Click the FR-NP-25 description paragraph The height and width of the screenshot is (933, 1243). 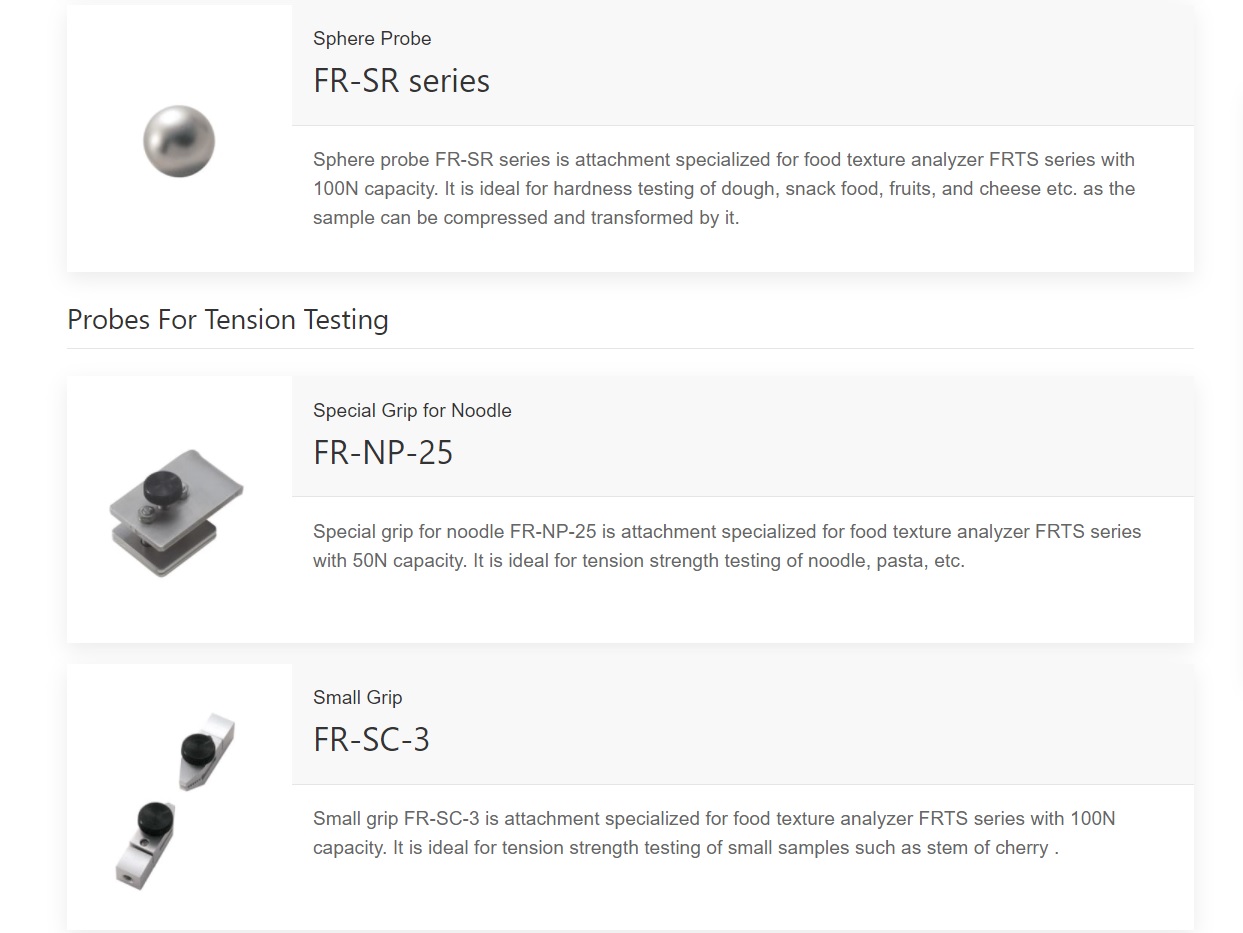tap(727, 546)
